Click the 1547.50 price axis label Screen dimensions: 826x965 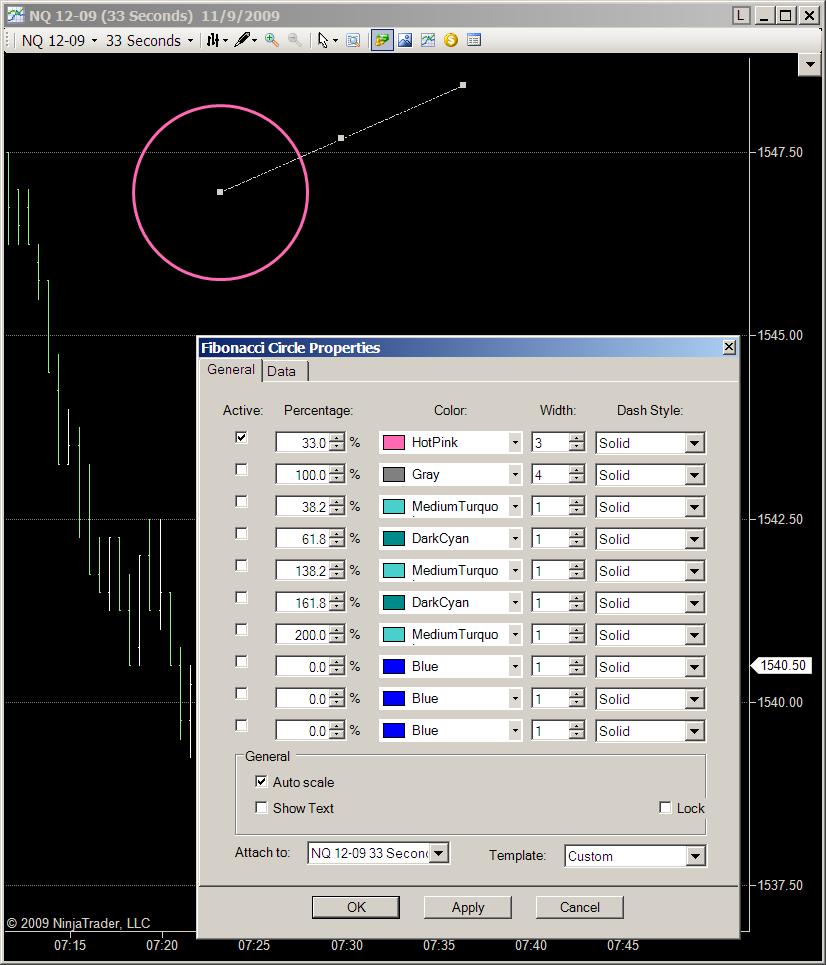[x=780, y=153]
